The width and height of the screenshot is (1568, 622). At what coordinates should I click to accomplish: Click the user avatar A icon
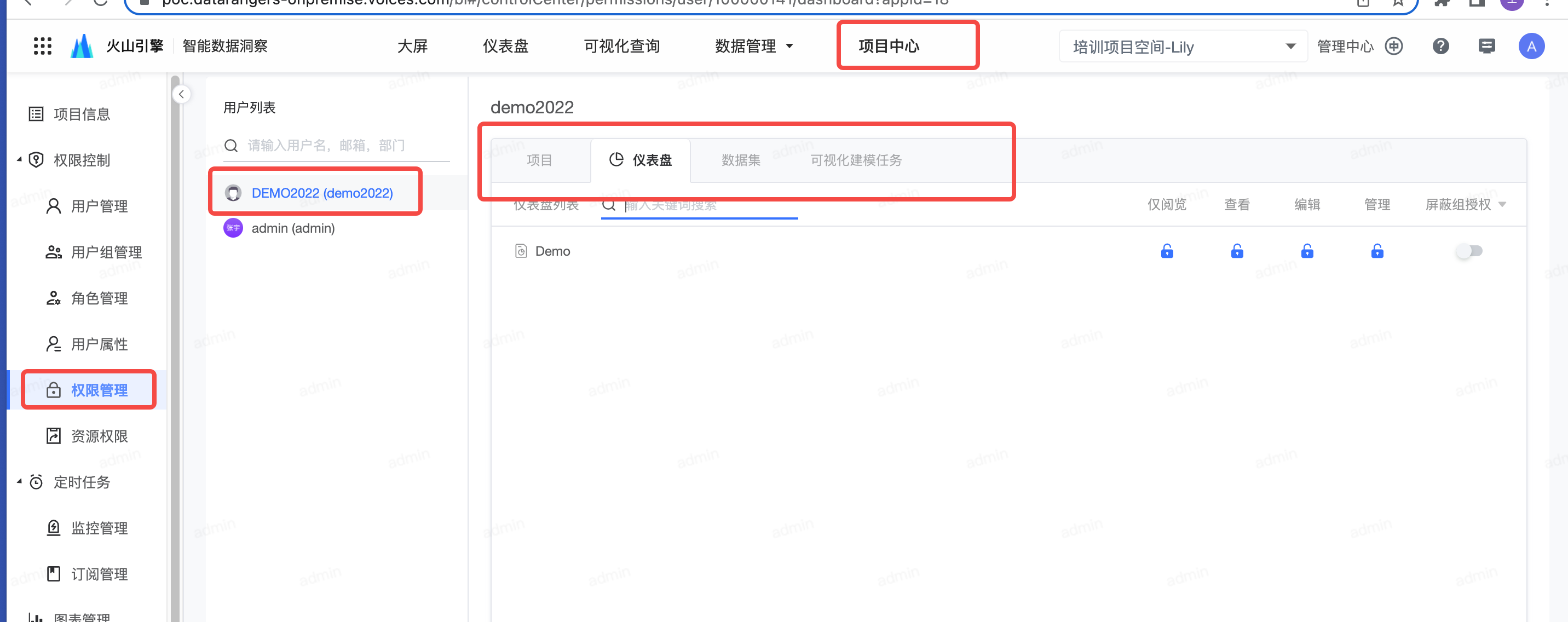1531,46
